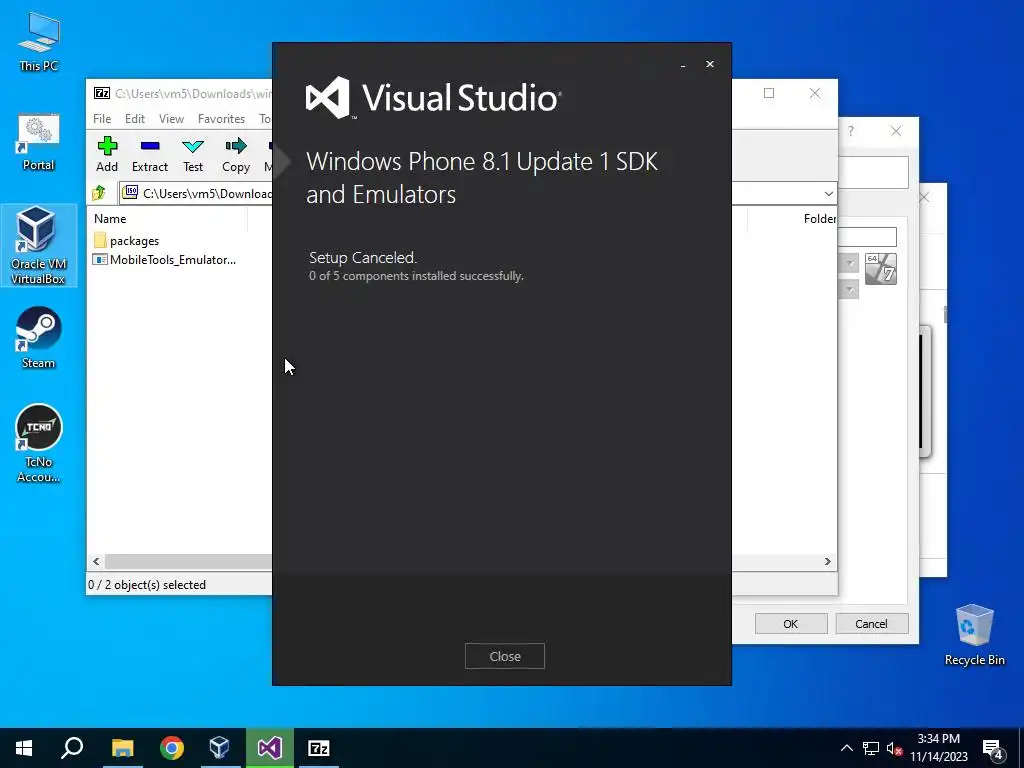
Task: Open the Portal desktop shortcut
Action: click(x=39, y=142)
